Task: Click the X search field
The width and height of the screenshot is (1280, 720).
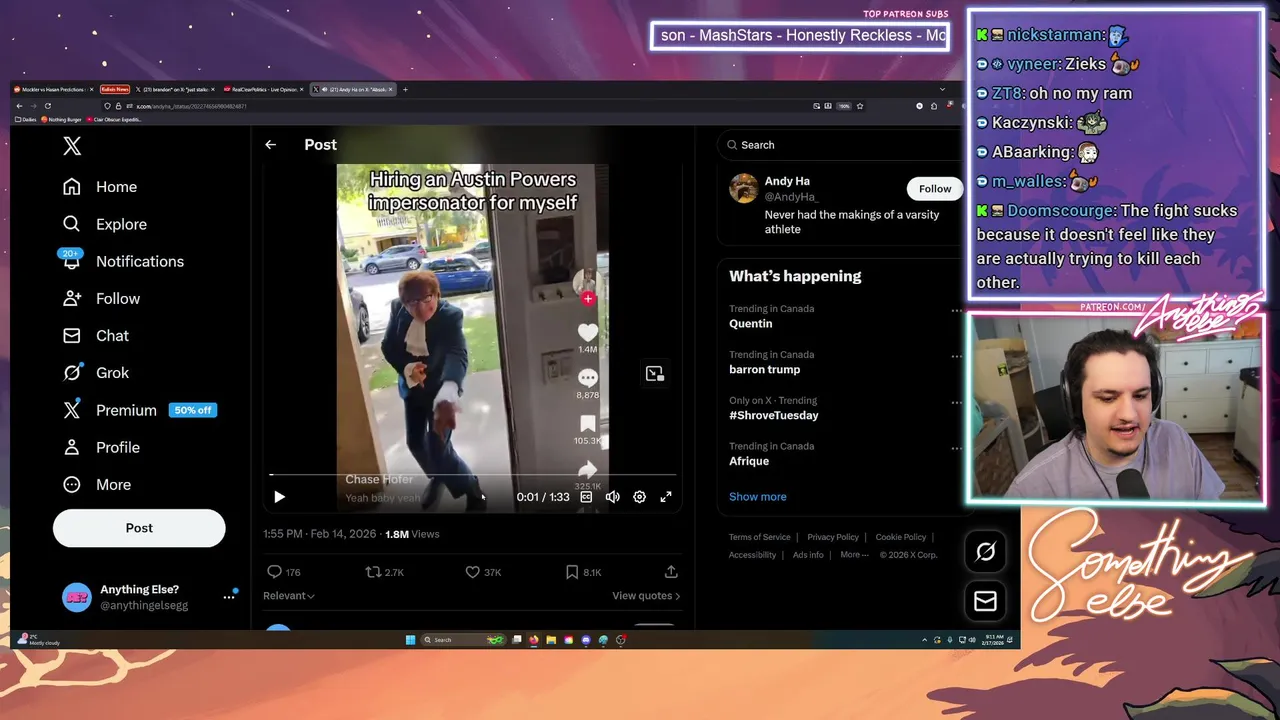Action: pyautogui.click(x=838, y=145)
